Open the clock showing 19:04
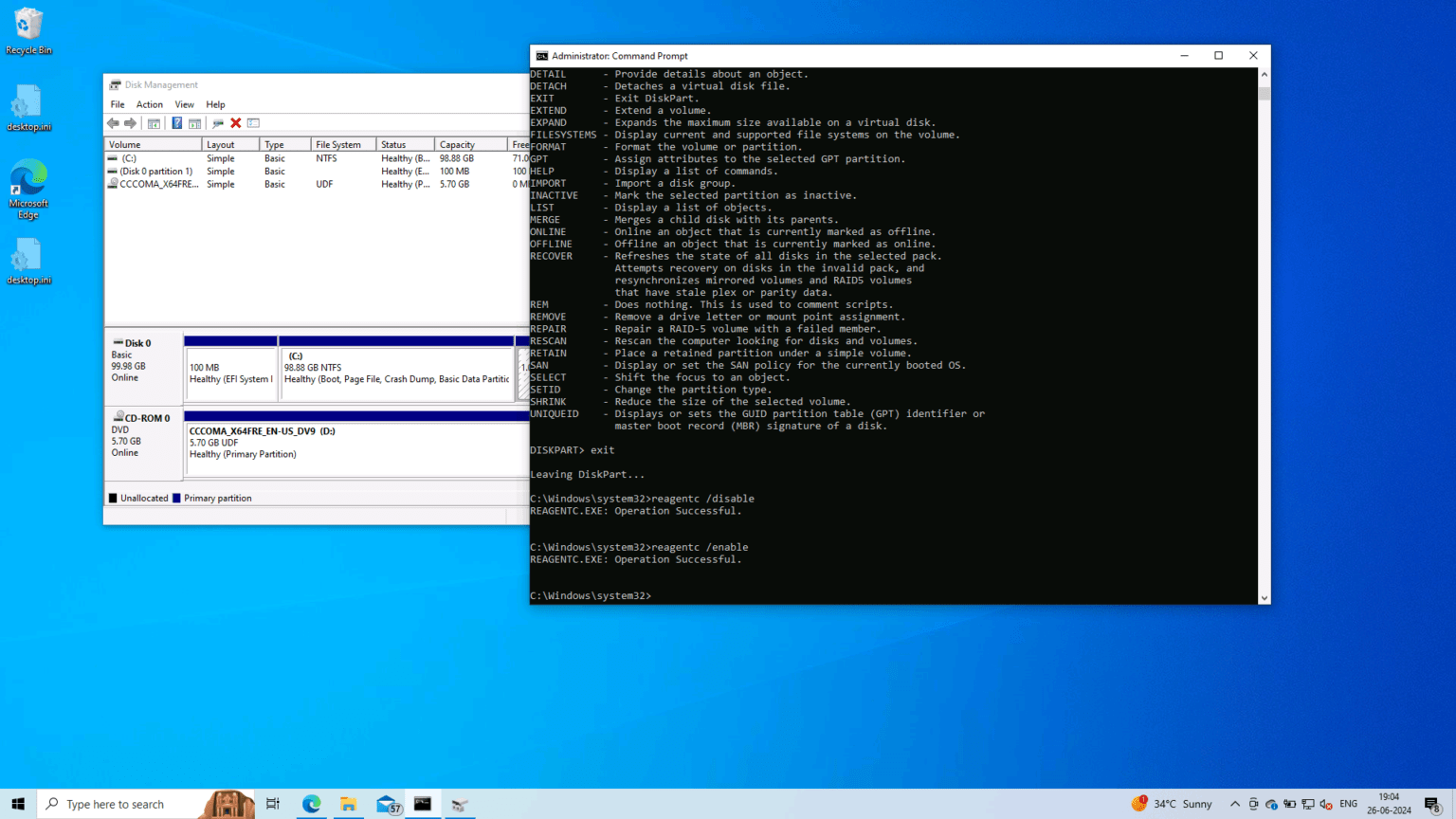The height and width of the screenshot is (819, 1456). [1389, 804]
